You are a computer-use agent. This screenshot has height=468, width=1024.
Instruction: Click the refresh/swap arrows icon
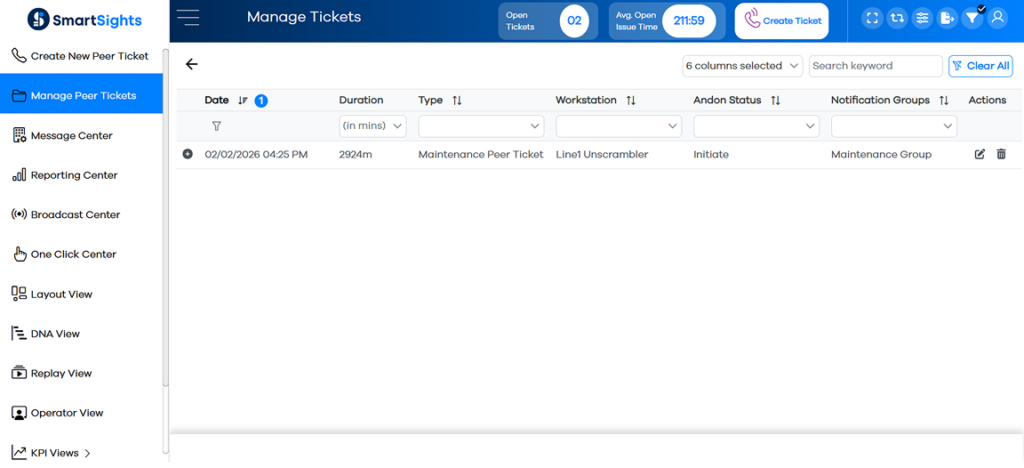897,19
